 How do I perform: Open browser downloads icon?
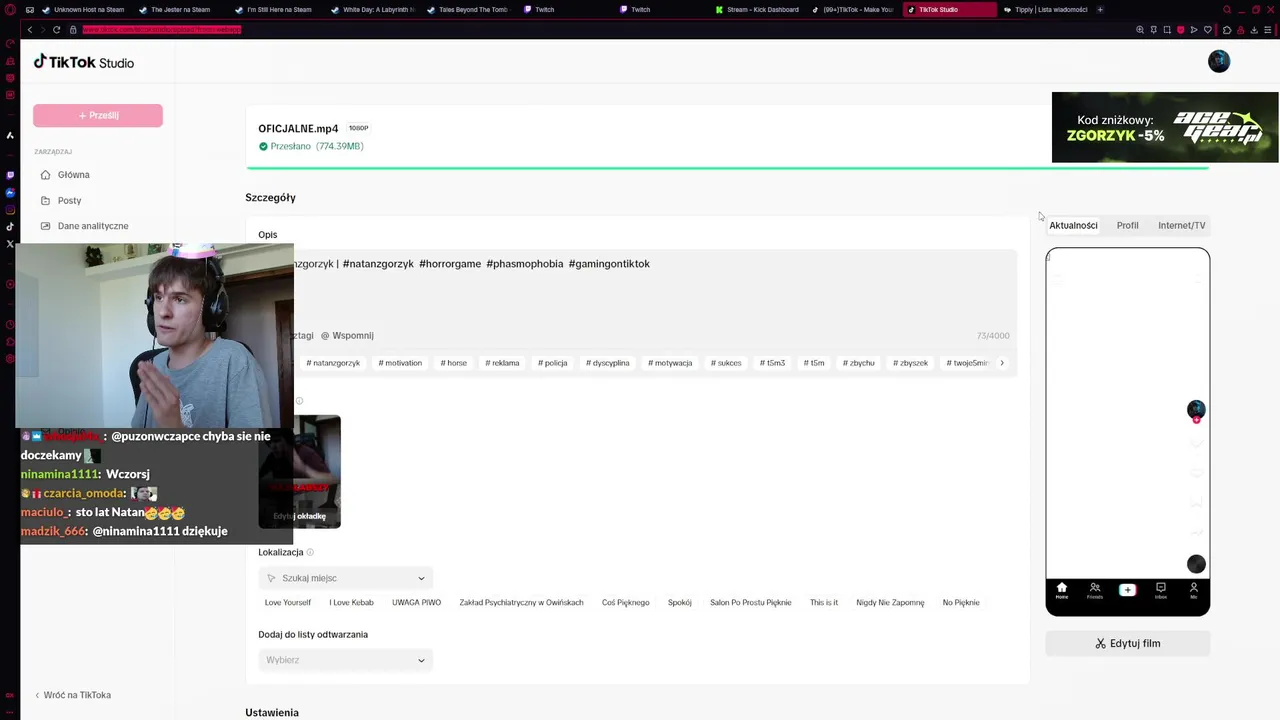click(1254, 30)
